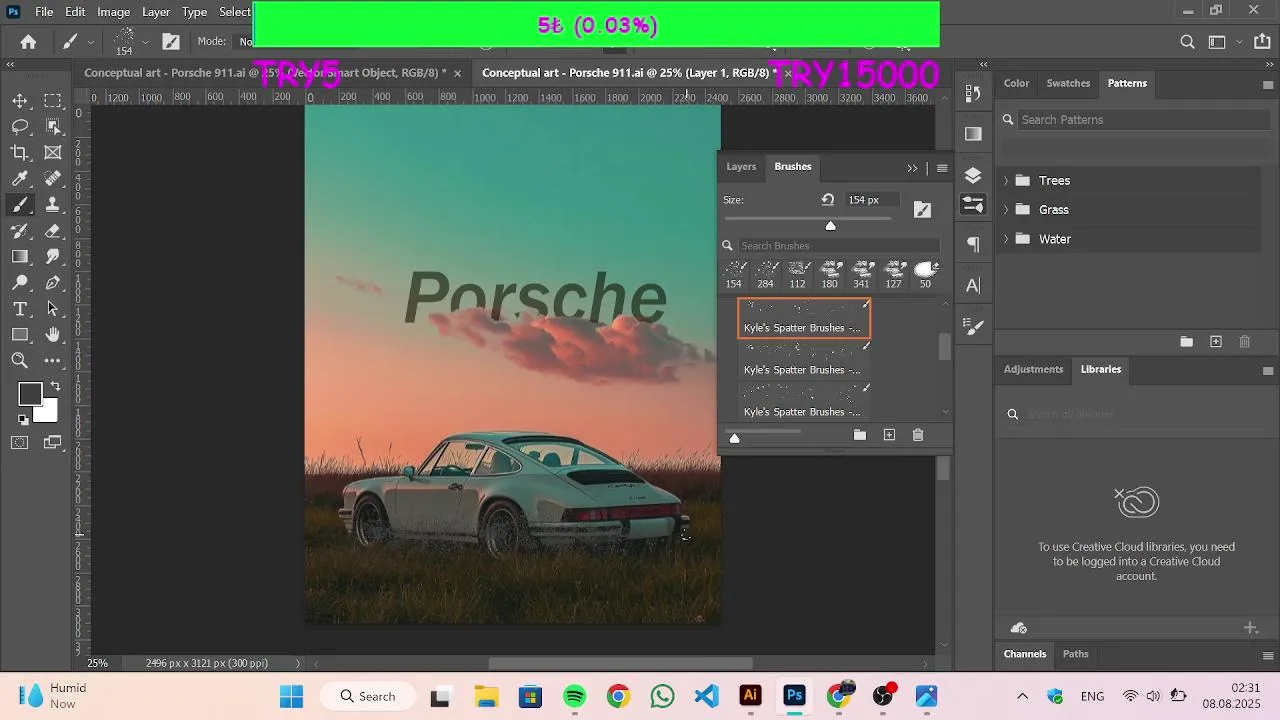Select the Move tool

pos(20,101)
